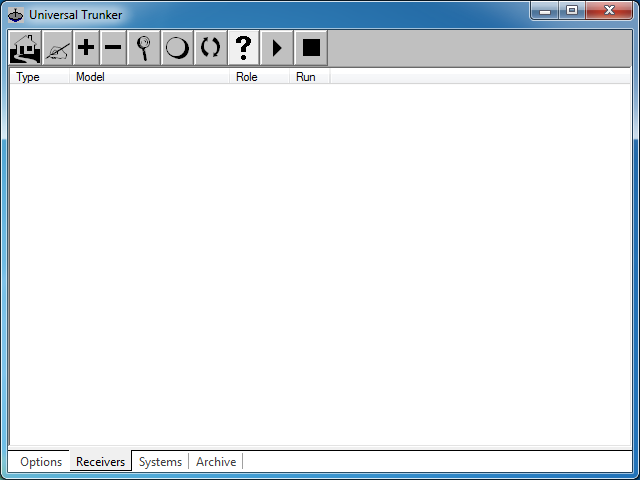Click the house home icon in toolbar
The width and height of the screenshot is (640, 480).
[25, 48]
